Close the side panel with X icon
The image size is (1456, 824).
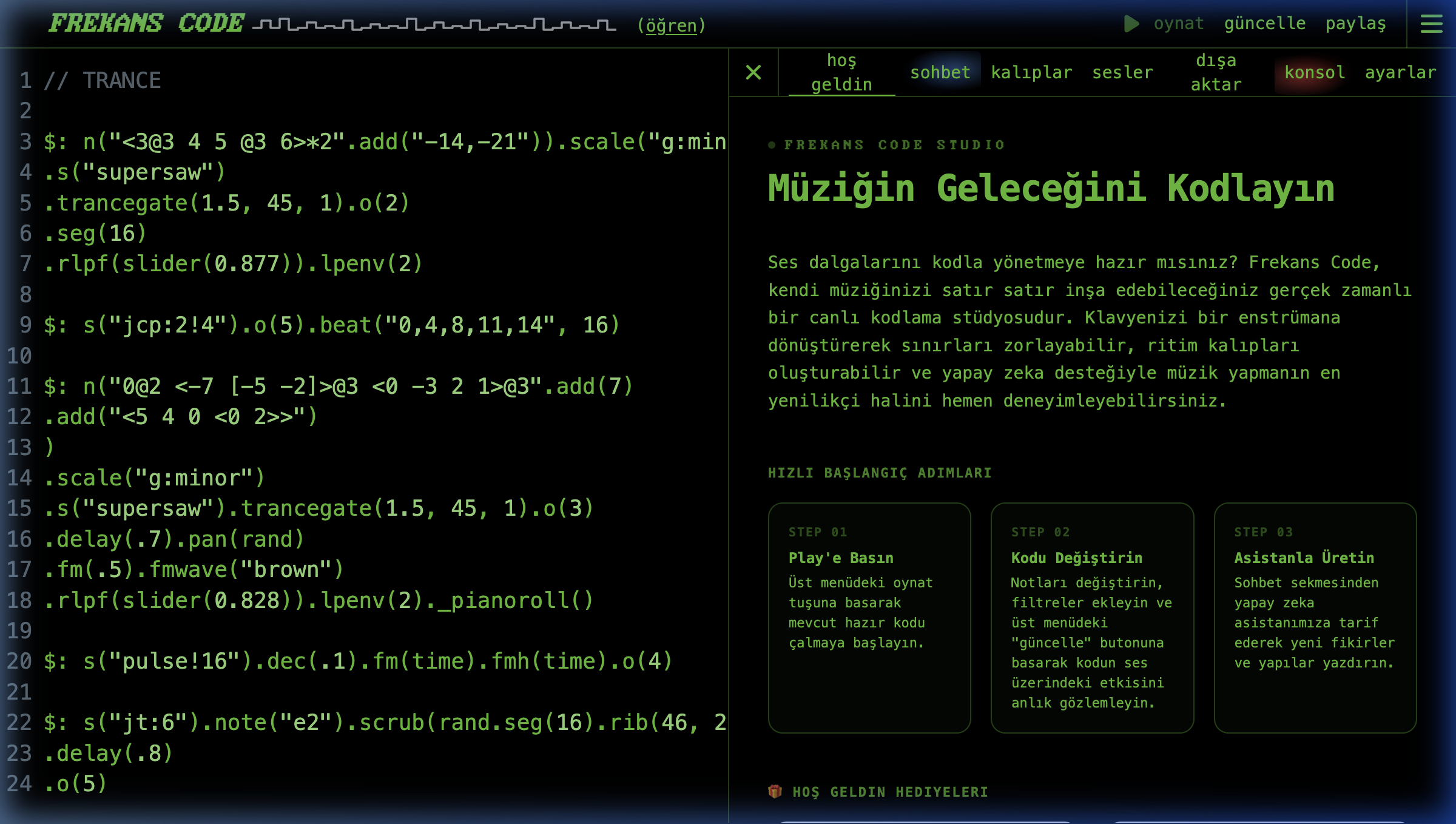click(753, 72)
